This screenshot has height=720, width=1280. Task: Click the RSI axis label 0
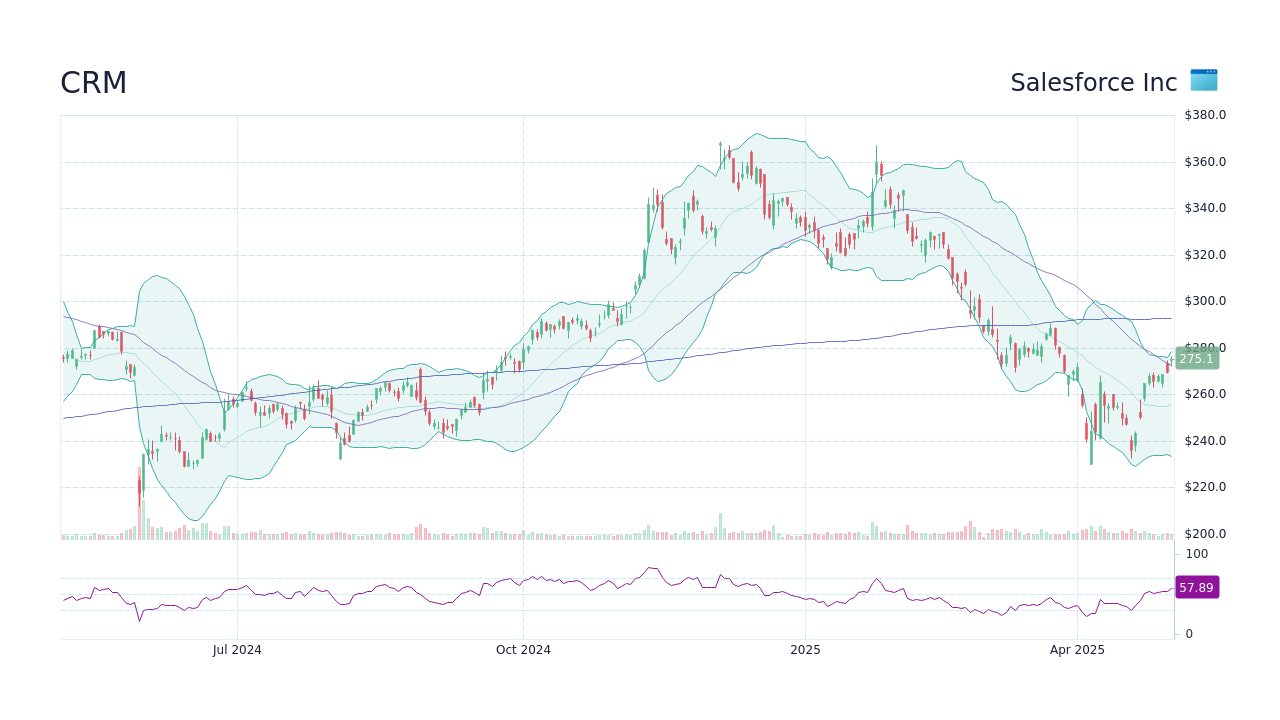coord(1189,634)
